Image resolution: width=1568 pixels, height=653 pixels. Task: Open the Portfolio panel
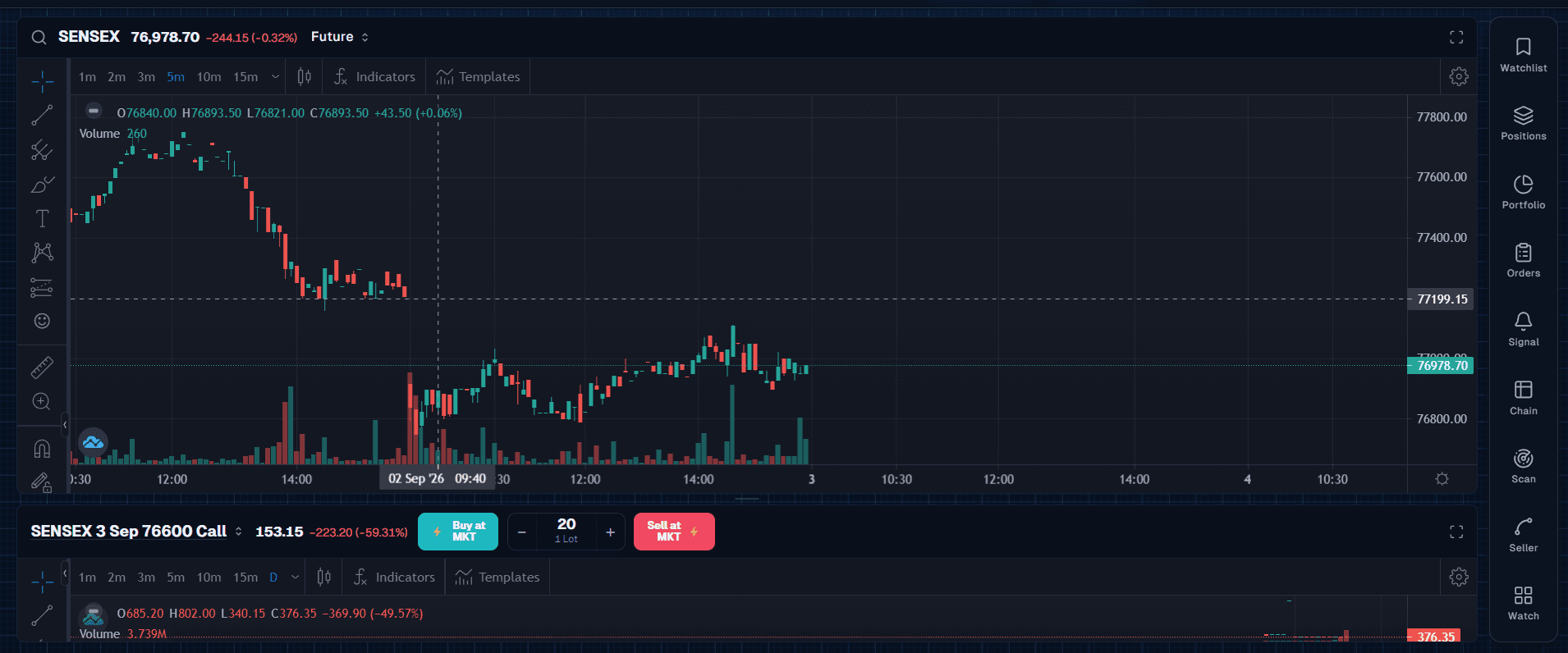coord(1524,193)
